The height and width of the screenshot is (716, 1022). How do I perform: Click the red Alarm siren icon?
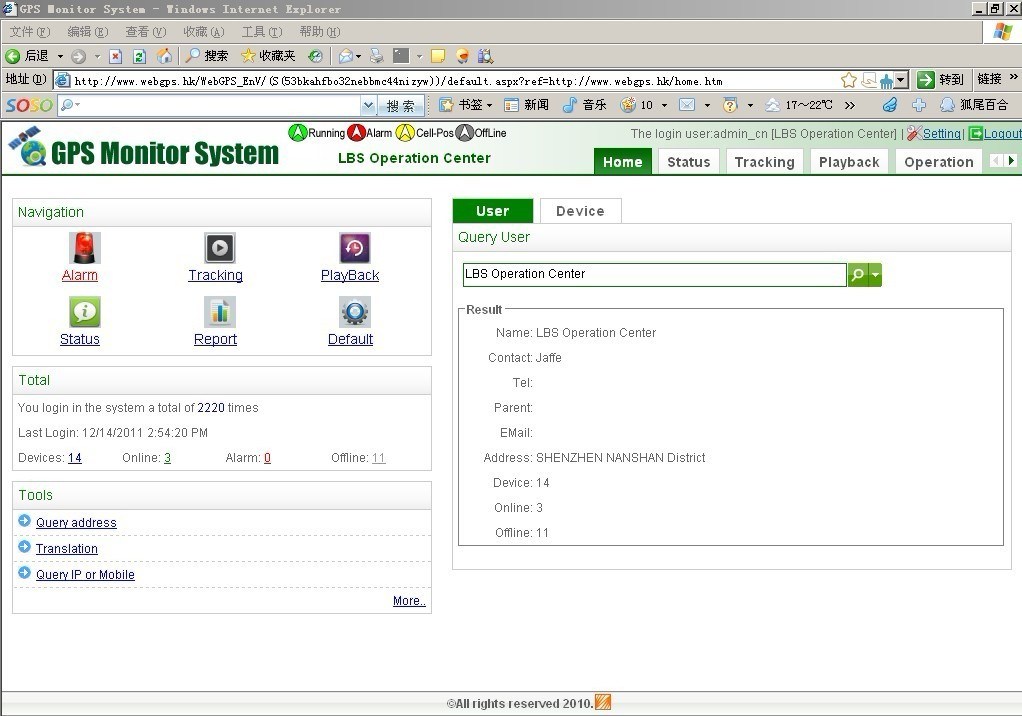pyautogui.click(x=84, y=248)
